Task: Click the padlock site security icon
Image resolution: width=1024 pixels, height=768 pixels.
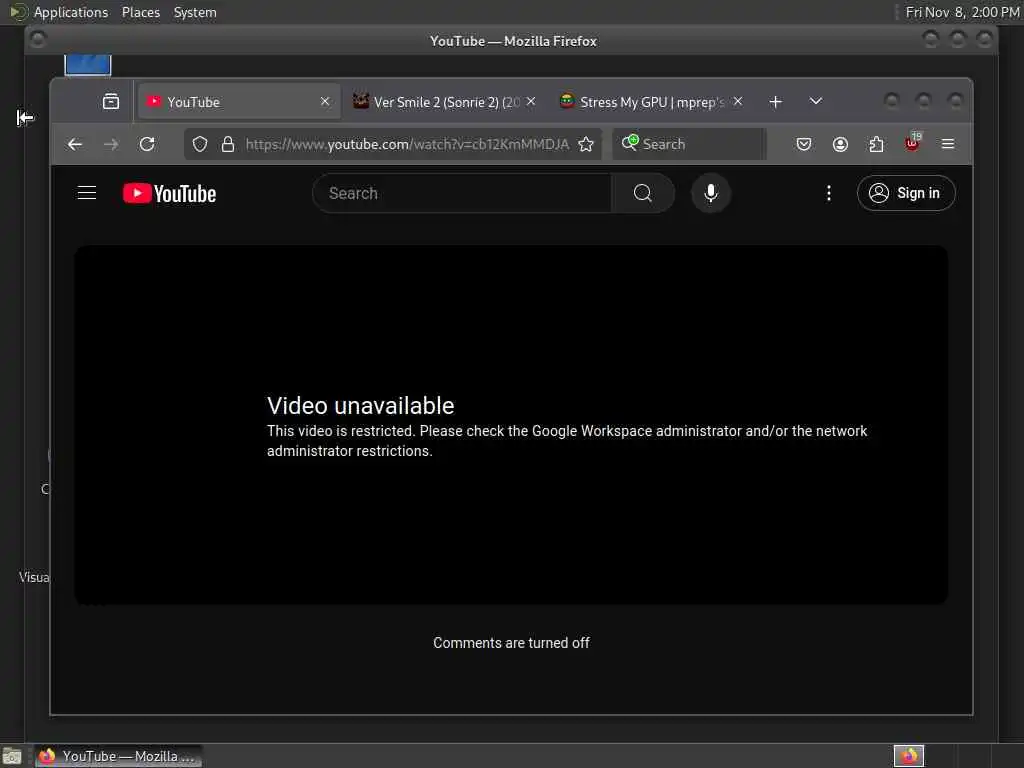Action: click(x=228, y=144)
